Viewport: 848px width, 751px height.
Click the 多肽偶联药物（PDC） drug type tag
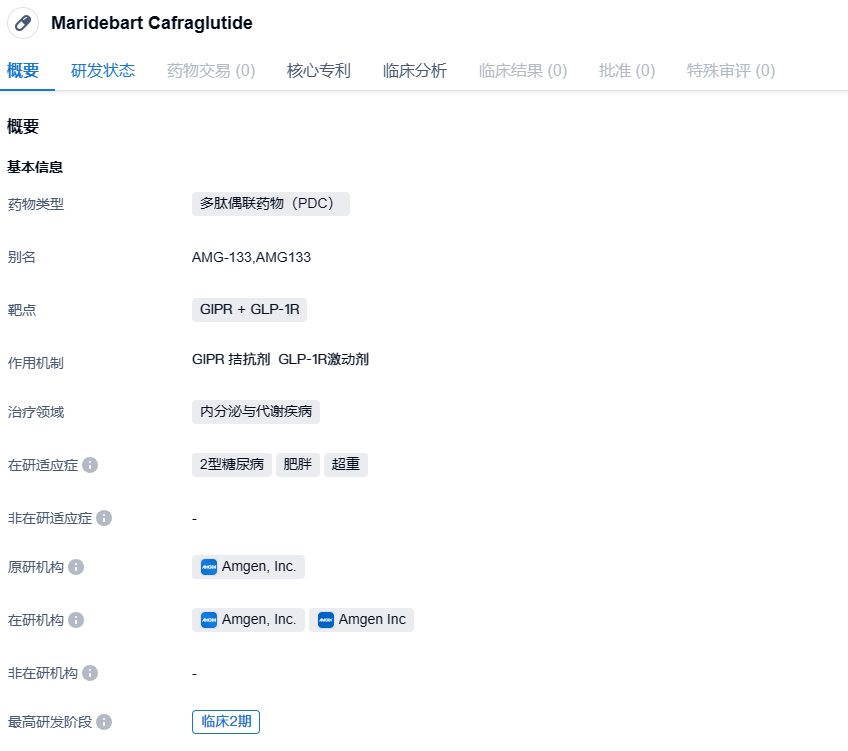point(270,204)
